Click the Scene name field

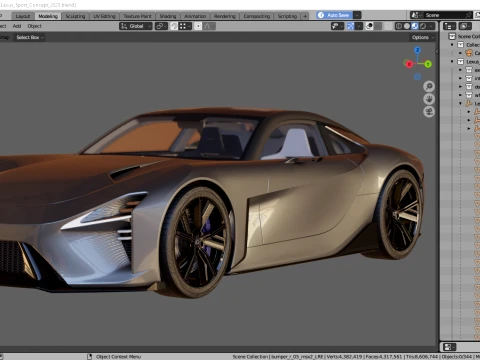(444, 15)
